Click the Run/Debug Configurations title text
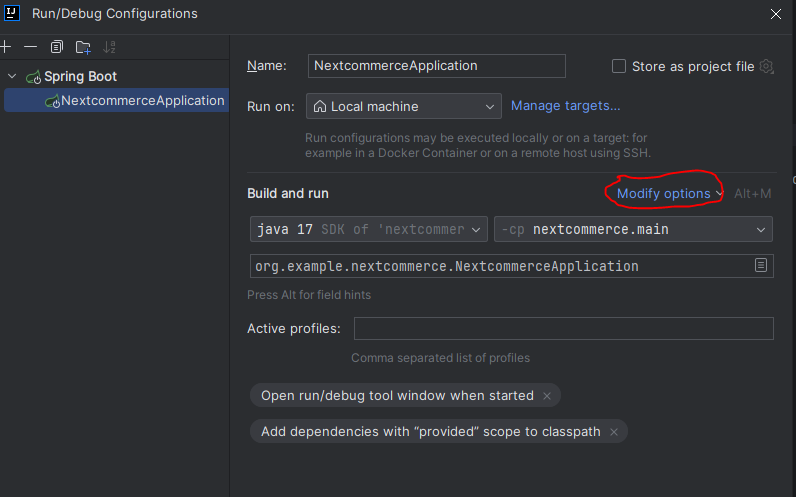This screenshot has width=796, height=497. pyautogui.click(x=115, y=14)
